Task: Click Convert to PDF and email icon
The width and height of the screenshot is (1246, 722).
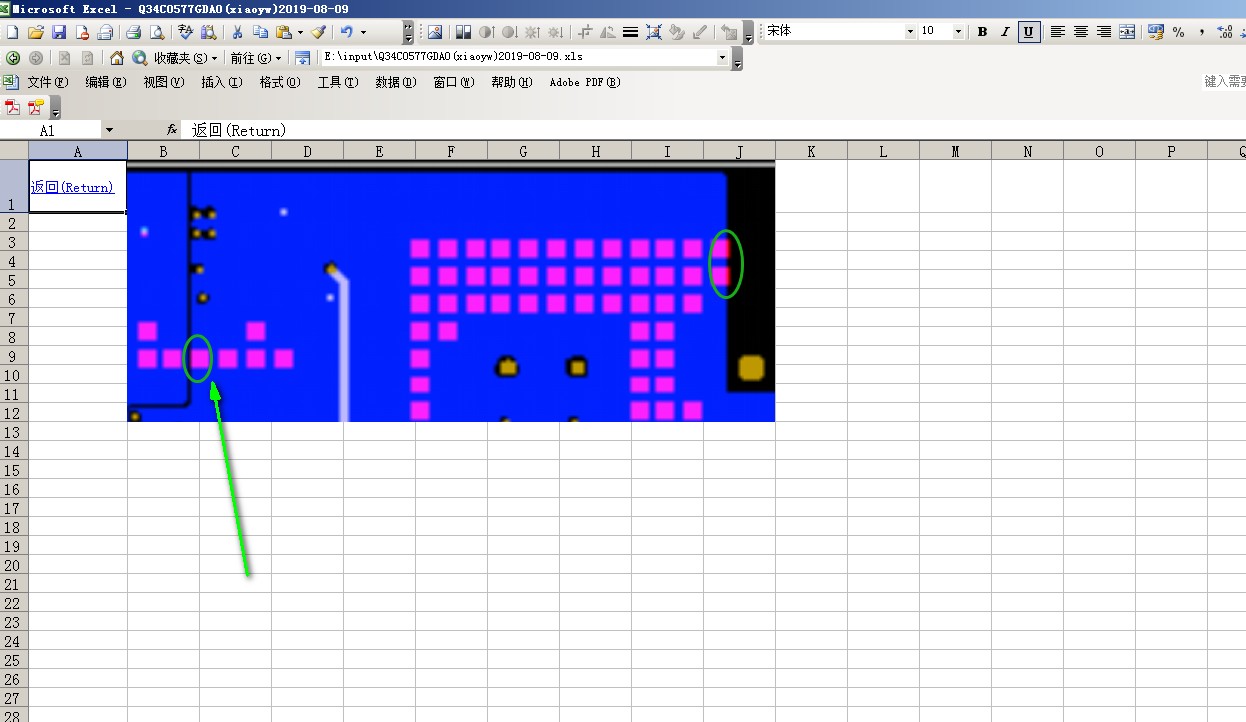Action: coord(36,106)
